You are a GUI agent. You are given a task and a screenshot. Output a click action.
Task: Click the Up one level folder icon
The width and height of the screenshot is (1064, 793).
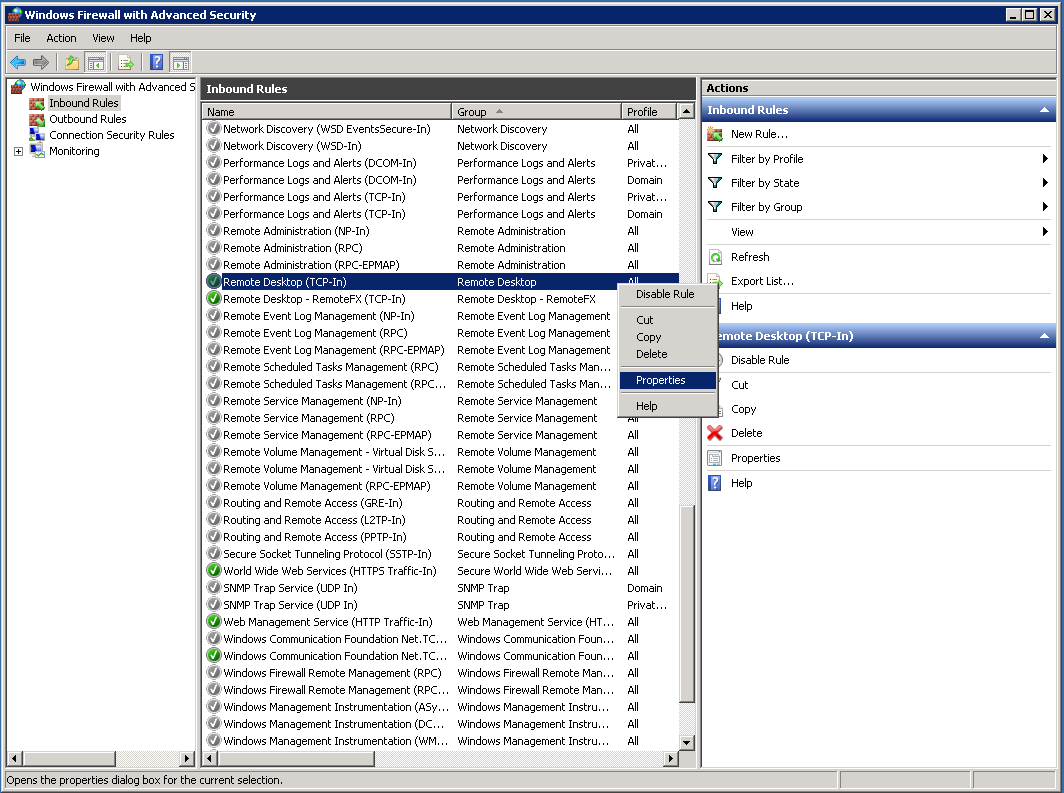click(x=72, y=62)
